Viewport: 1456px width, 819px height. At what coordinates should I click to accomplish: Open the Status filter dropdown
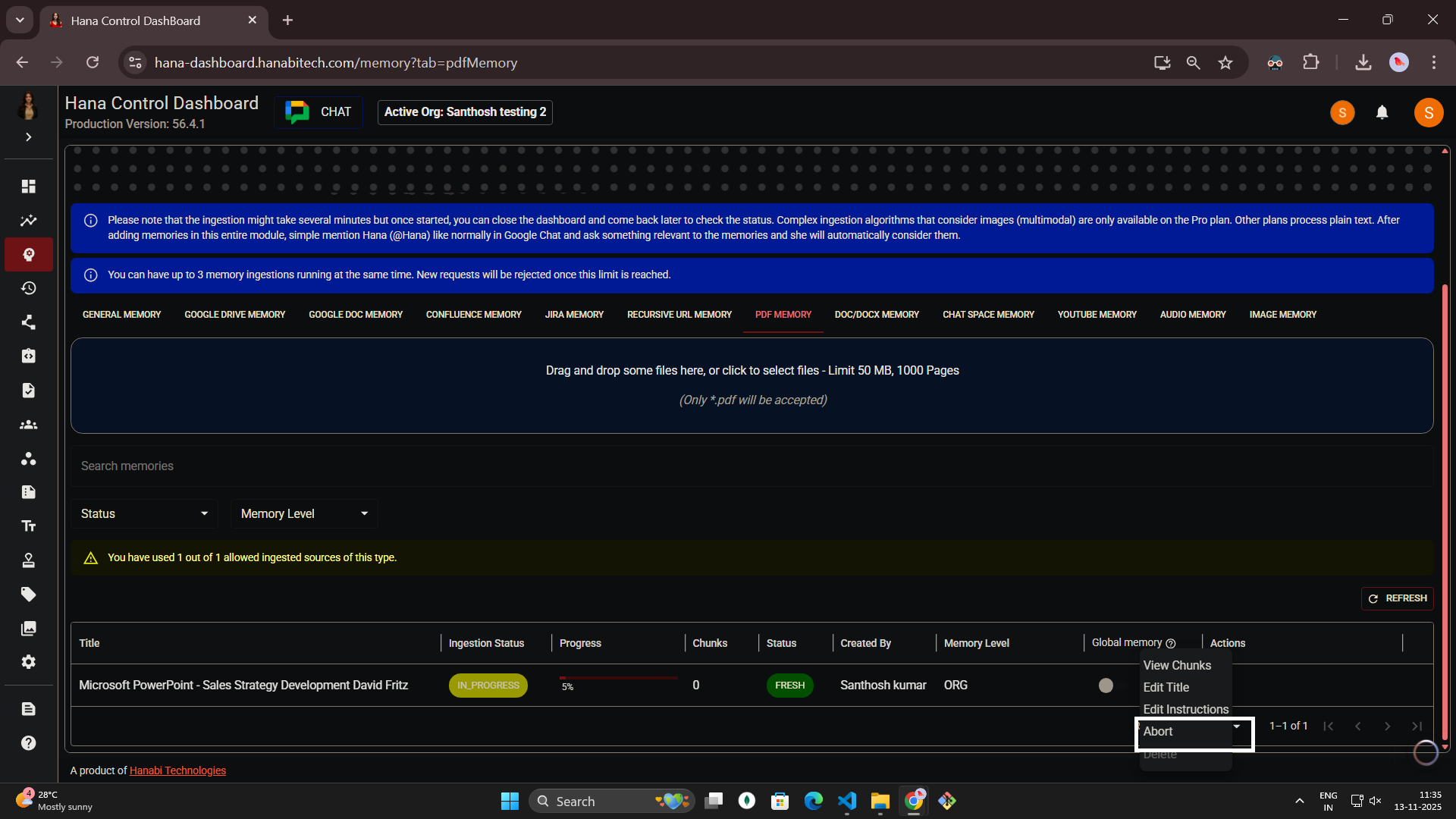tap(144, 513)
